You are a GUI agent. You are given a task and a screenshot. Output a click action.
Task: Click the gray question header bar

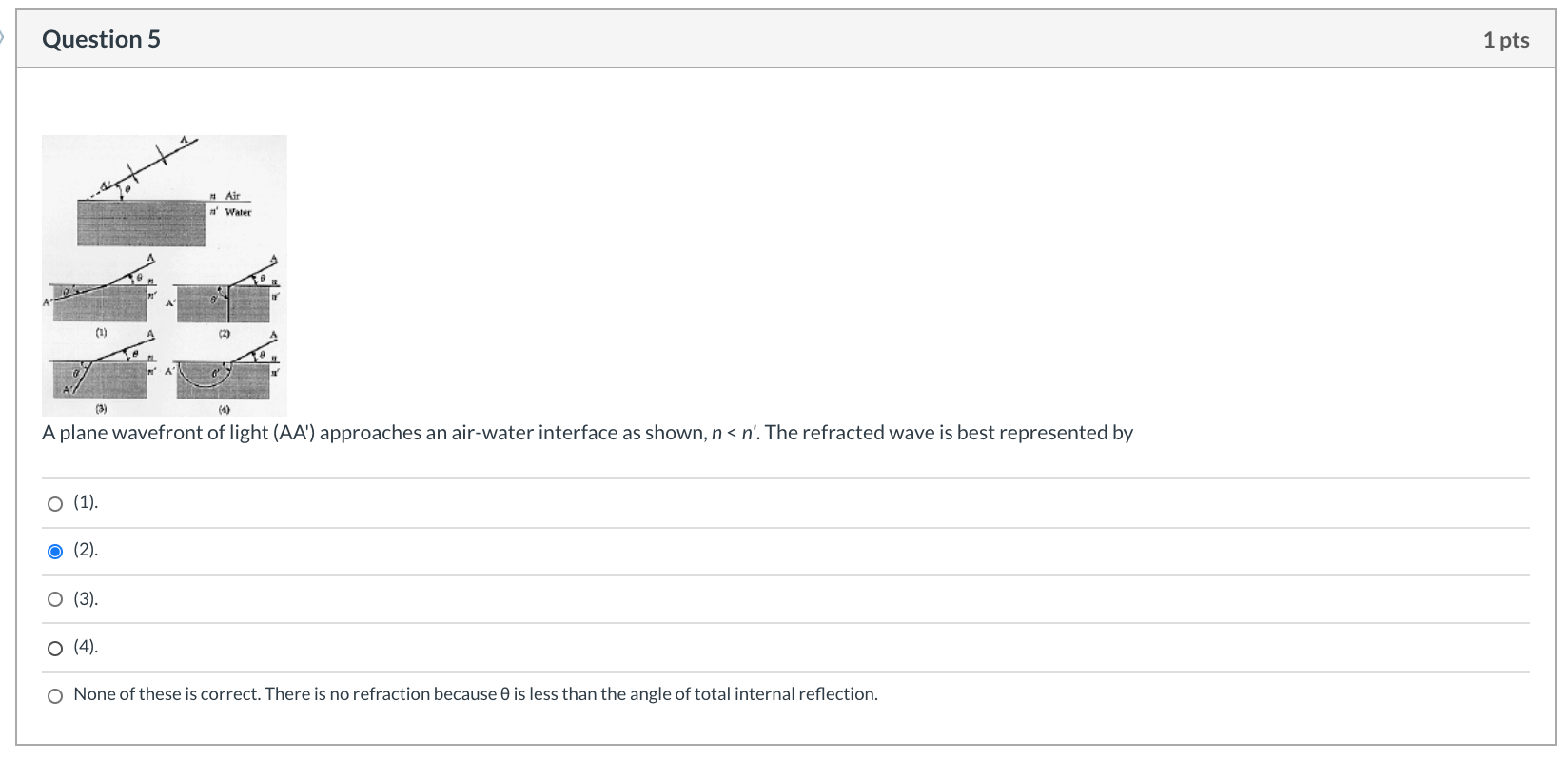[x=761, y=39]
